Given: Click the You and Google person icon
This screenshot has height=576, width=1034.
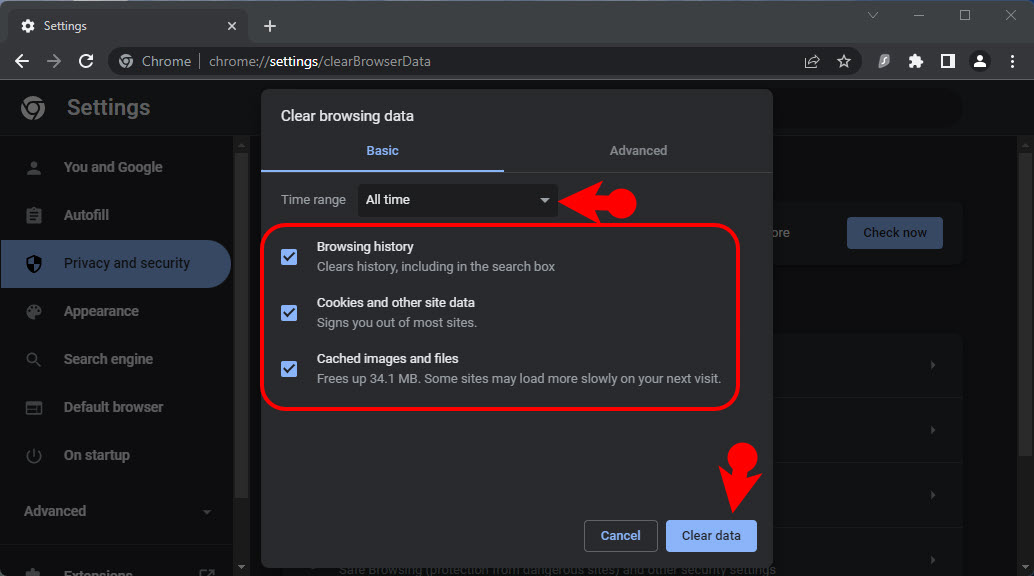Looking at the screenshot, I should (x=34, y=168).
